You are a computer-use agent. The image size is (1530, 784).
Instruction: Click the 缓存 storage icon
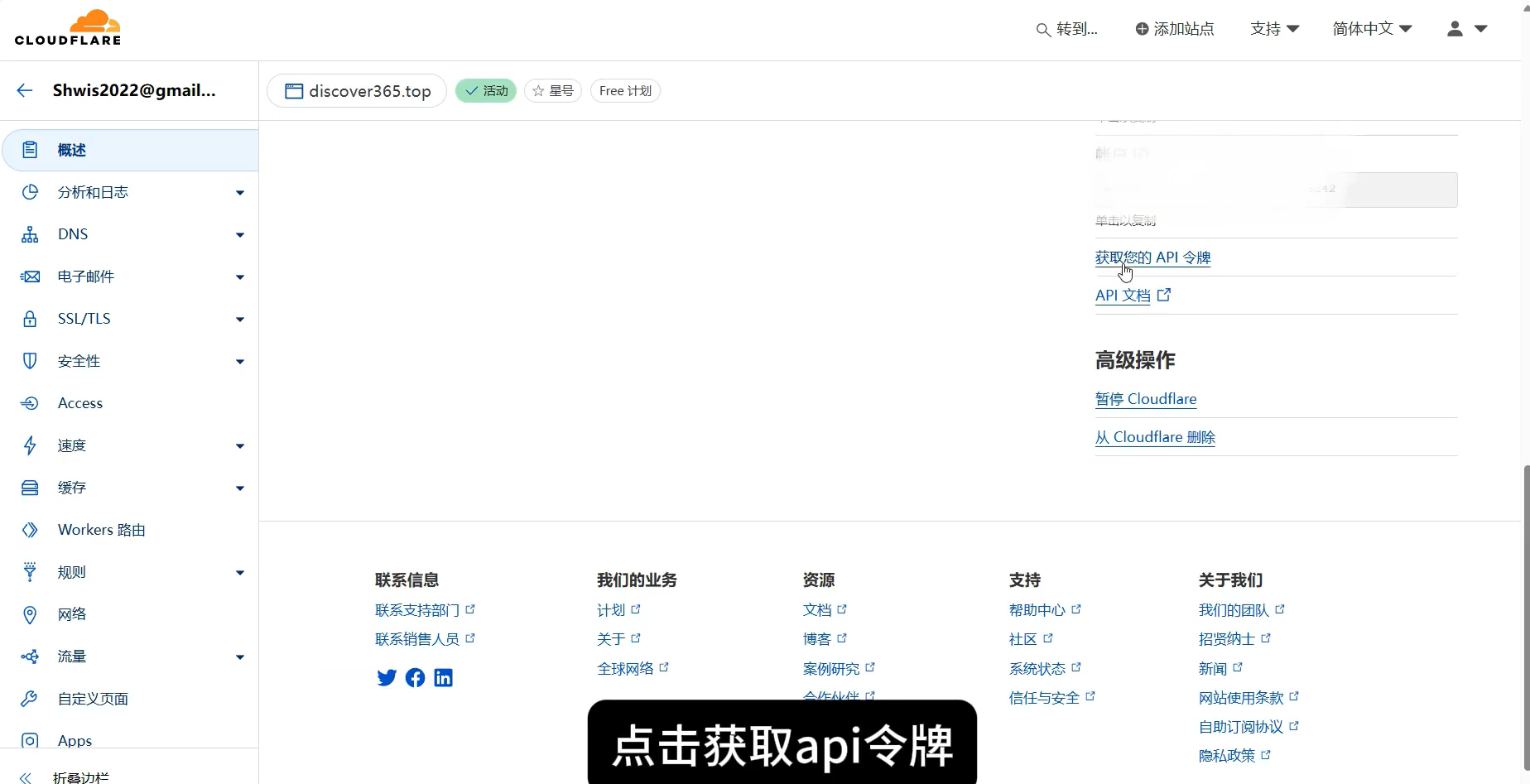pyautogui.click(x=30, y=488)
